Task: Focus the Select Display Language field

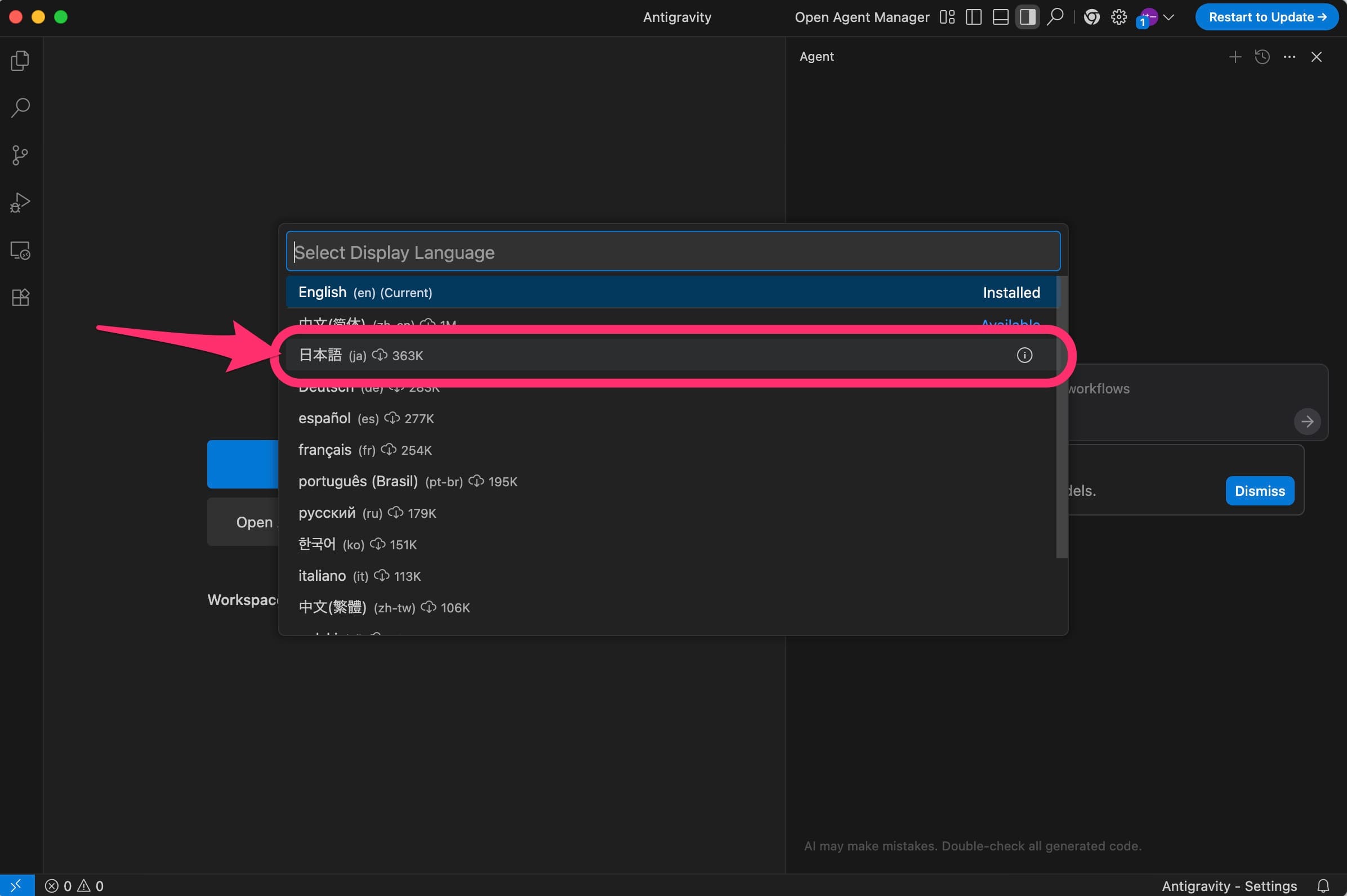Action: click(672, 252)
